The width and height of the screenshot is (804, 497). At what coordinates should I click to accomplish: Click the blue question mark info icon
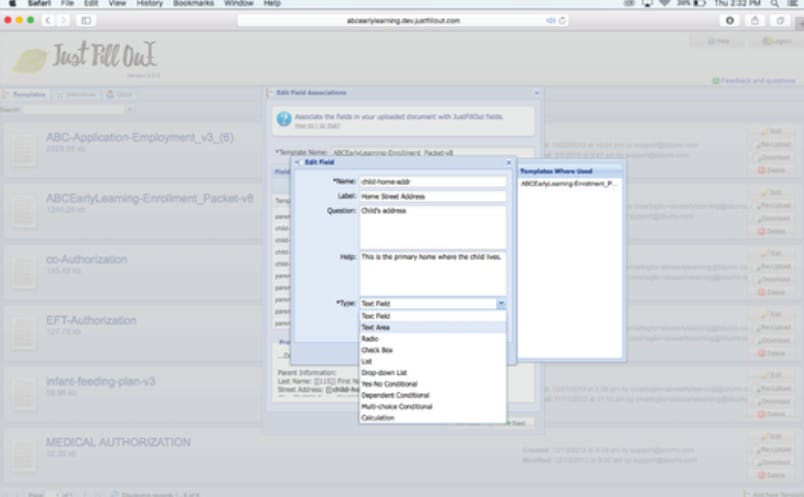coord(284,119)
